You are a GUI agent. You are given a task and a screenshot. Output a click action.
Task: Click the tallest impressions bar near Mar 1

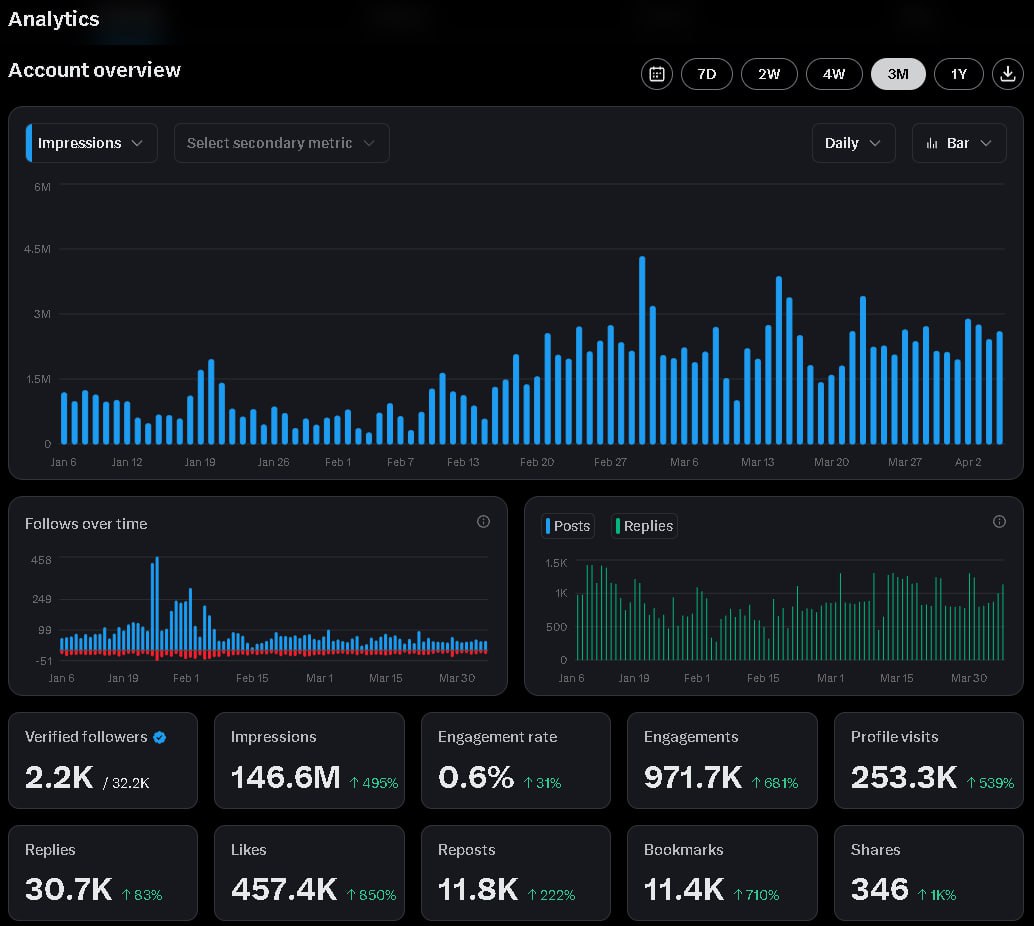(642, 350)
